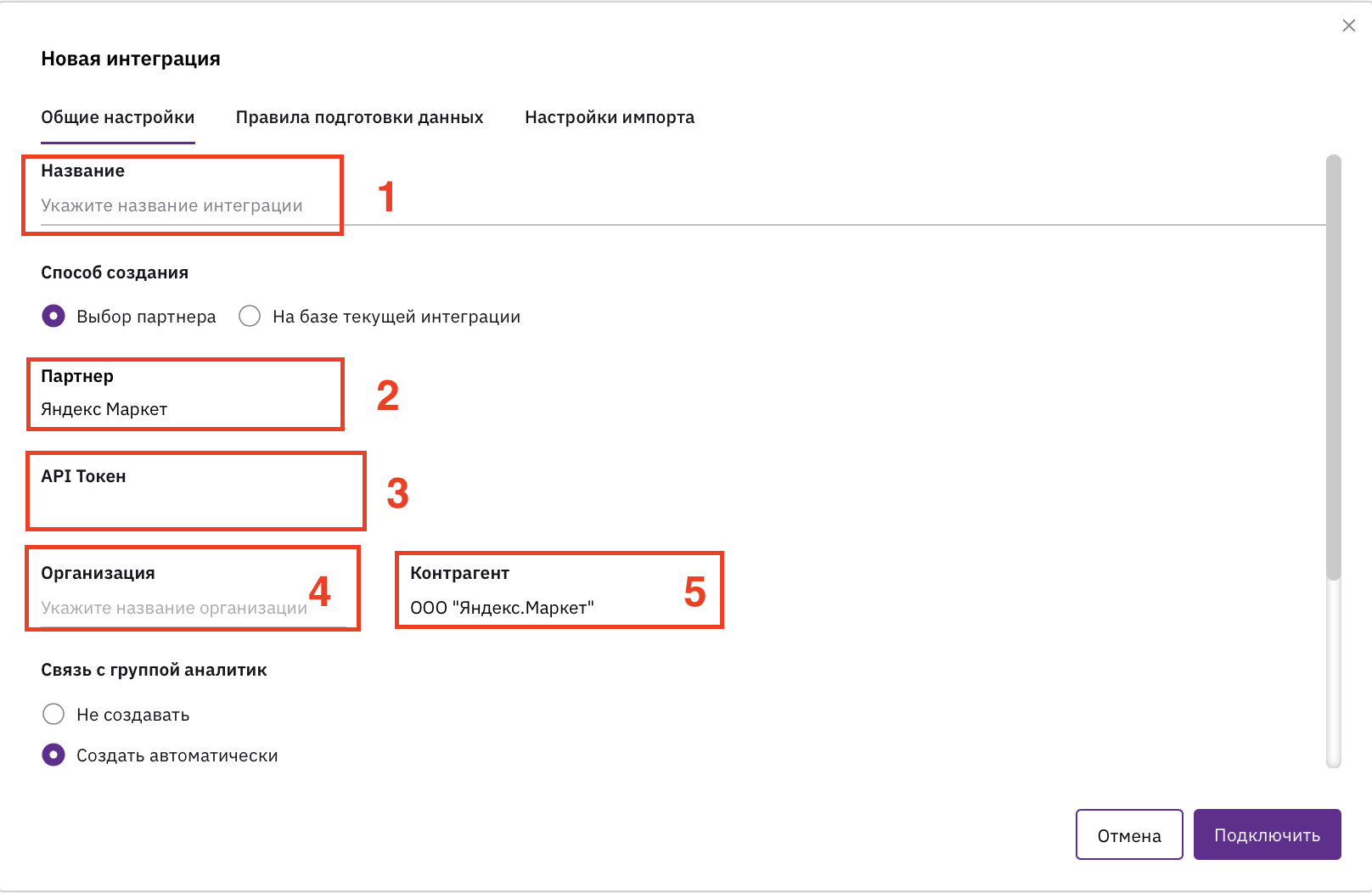Viewport: 1372px width, 893px height.
Task: Click the Создать автоматически label text
Action: (177, 755)
